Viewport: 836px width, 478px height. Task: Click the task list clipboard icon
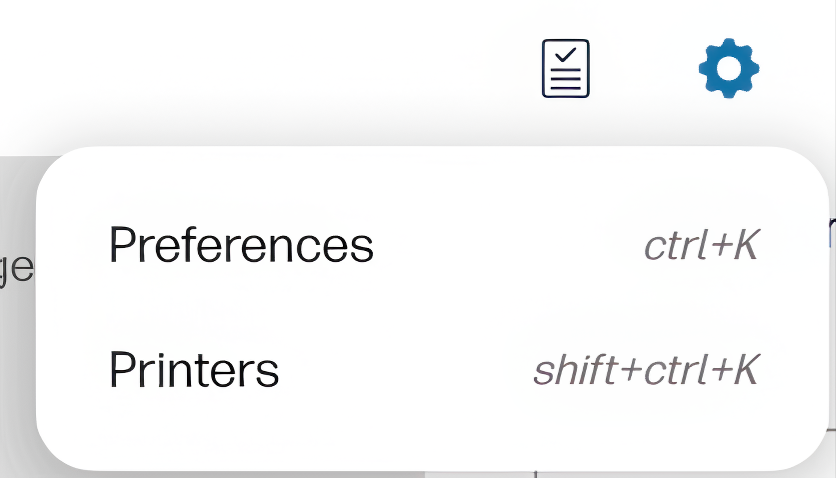point(565,68)
